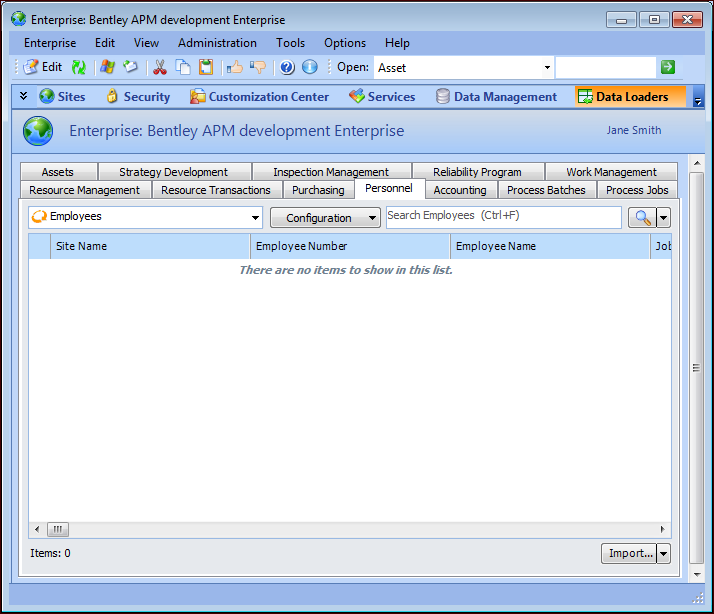Switch to the Accounting tab
This screenshot has height=614, width=714.
click(x=460, y=190)
